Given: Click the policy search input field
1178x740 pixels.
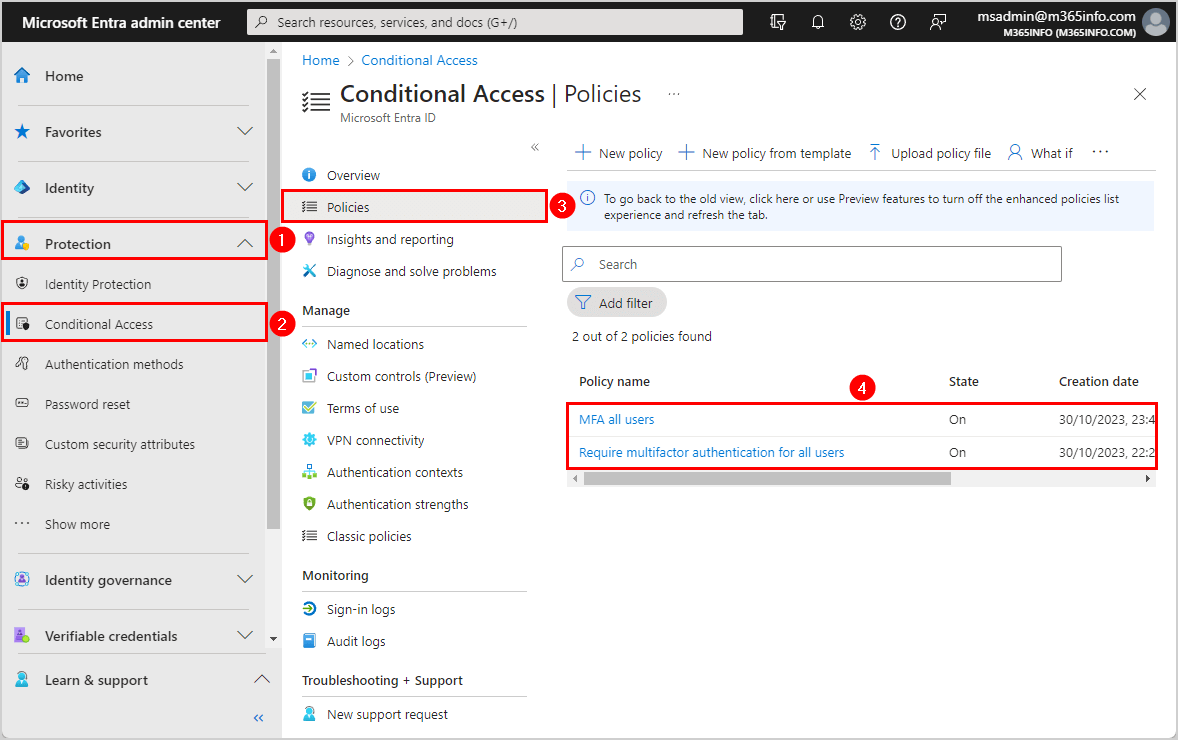Looking at the screenshot, I should 811,263.
